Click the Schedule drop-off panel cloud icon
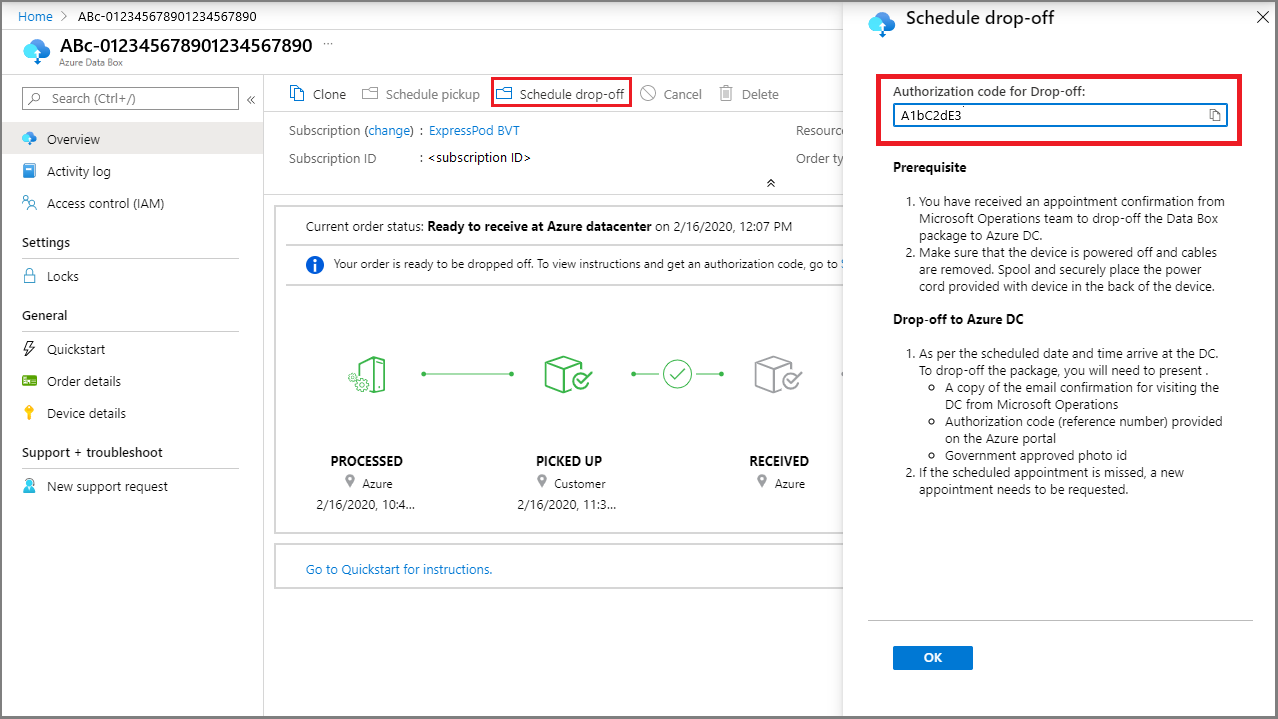The height and width of the screenshot is (719, 1278). point(881,25)
